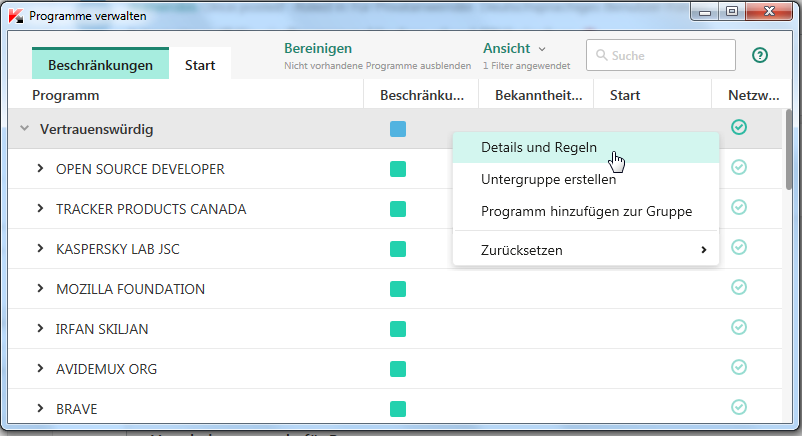
Task: Focus the Suche search field
Action: pos(661,55)
